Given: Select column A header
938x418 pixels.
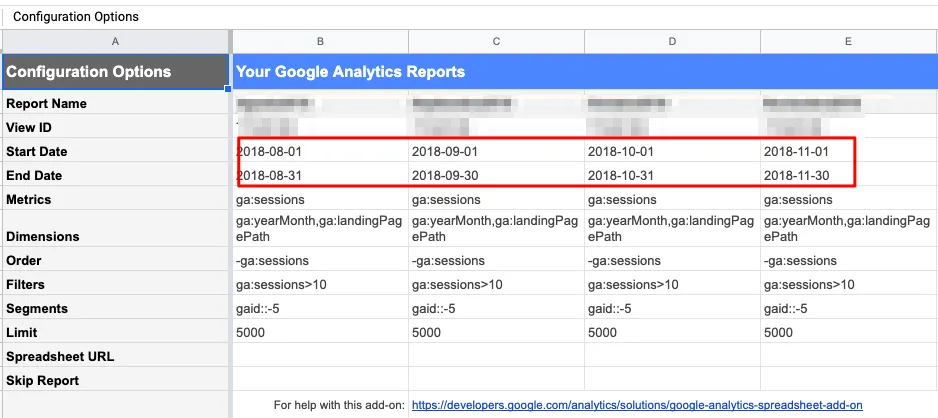Looking at the screenshot, I should (x=115, y=41).
